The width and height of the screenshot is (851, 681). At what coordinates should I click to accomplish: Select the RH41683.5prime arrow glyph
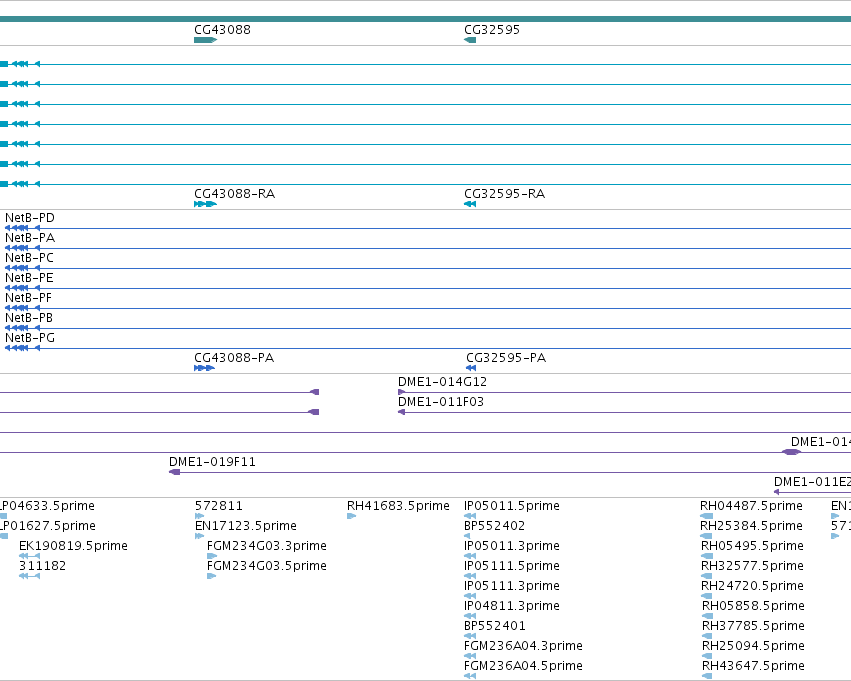(351, 516)
